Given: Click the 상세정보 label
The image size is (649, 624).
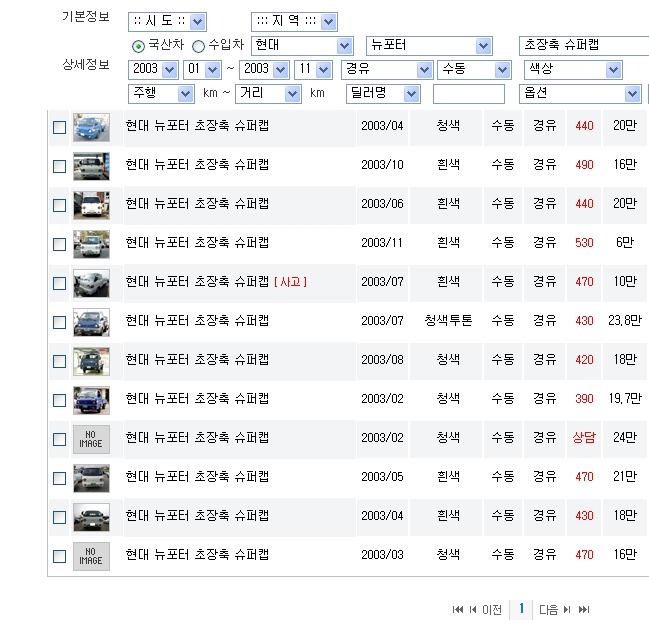Looking at the screenshot, I should [86, 65].
